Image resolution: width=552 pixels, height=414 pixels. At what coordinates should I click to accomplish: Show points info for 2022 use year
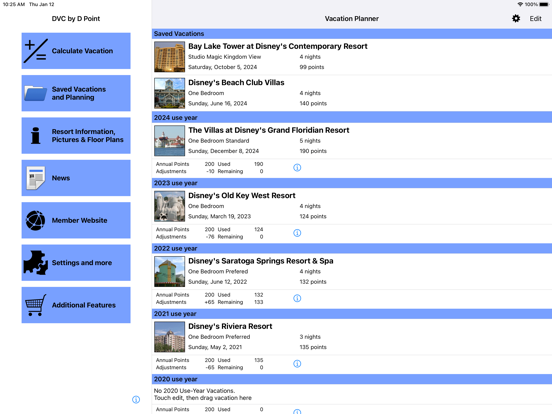coord(297,299)
